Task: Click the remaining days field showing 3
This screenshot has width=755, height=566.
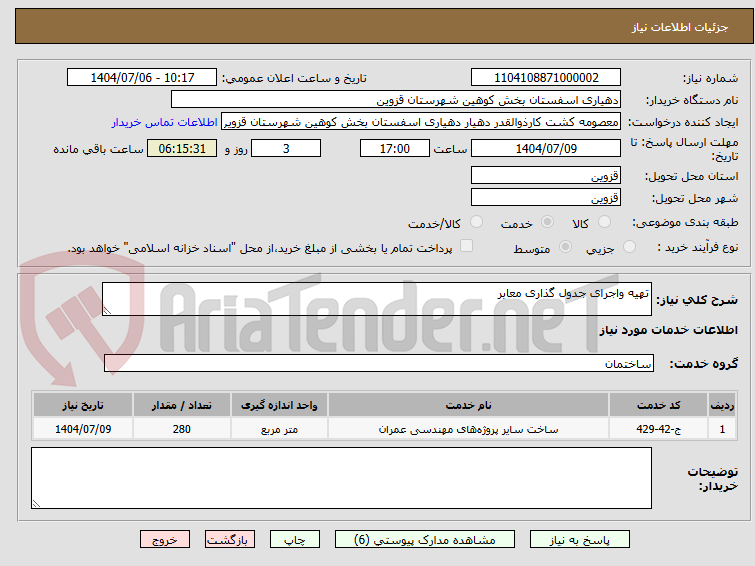Action: (286, 148)
